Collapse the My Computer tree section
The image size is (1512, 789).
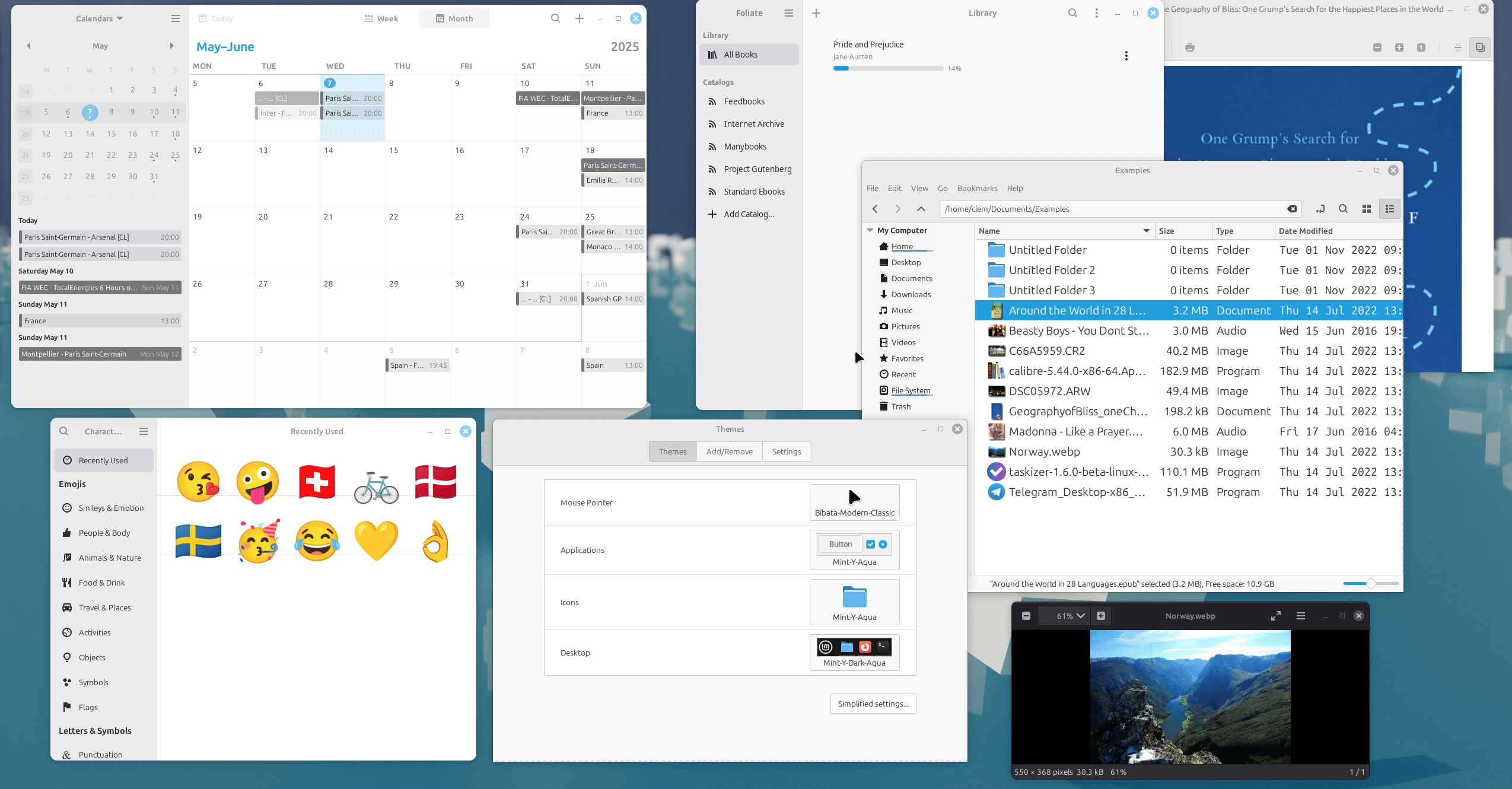pos(870,230)
